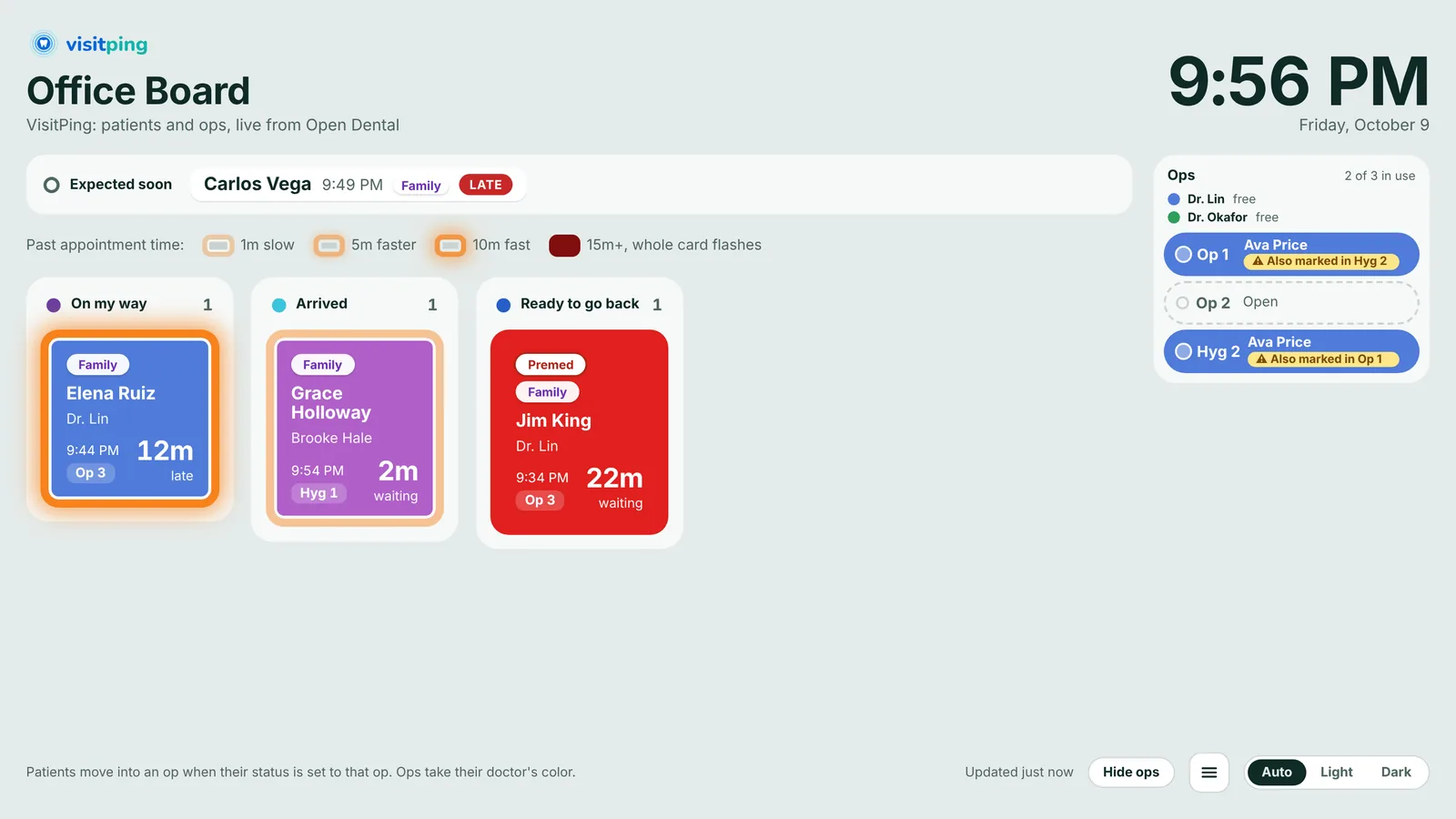Click the Office Board heading
The height and width of the screenshot is (819, 1456).
pos(138,91)
